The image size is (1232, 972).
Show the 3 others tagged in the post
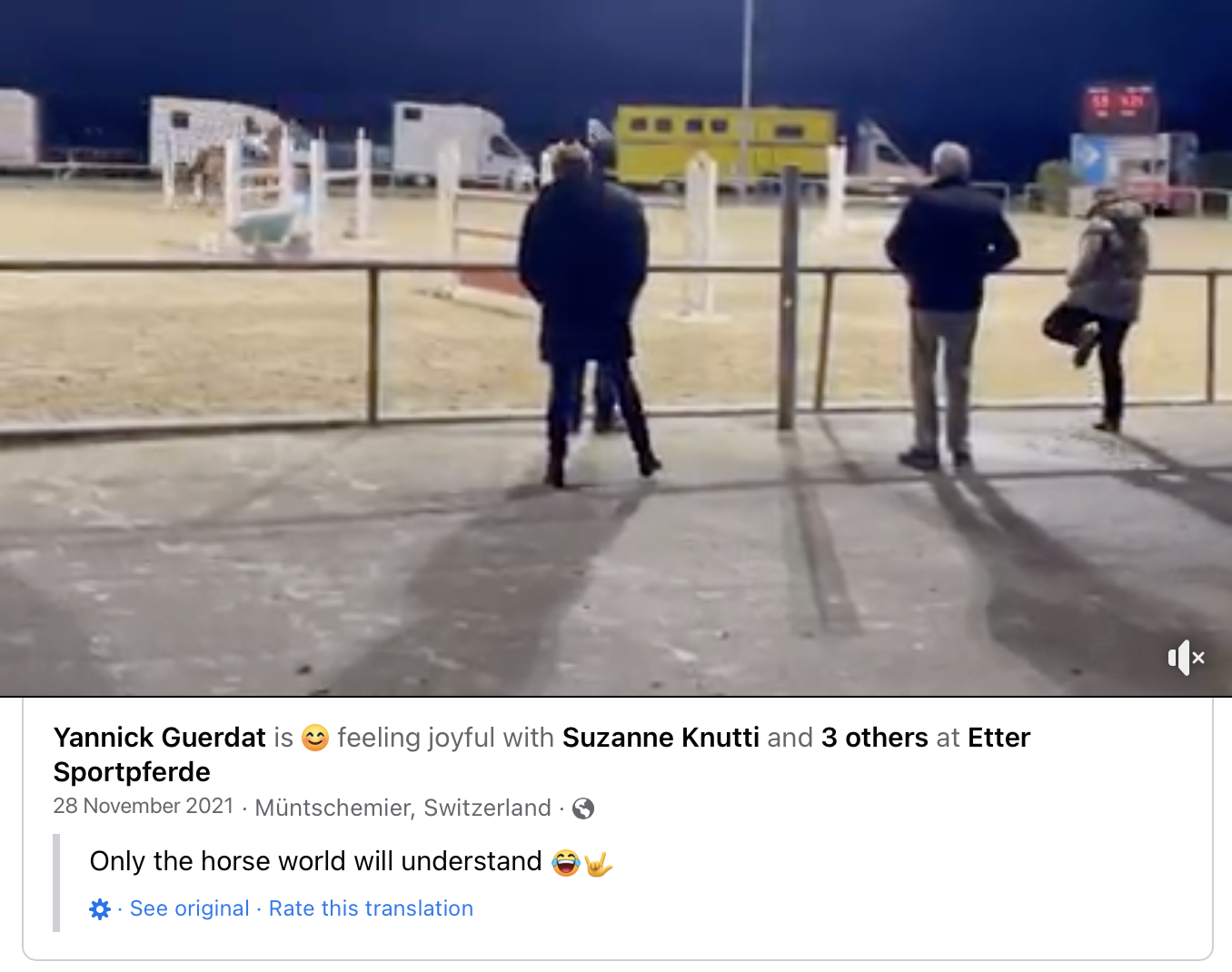(x=874, y=737)
